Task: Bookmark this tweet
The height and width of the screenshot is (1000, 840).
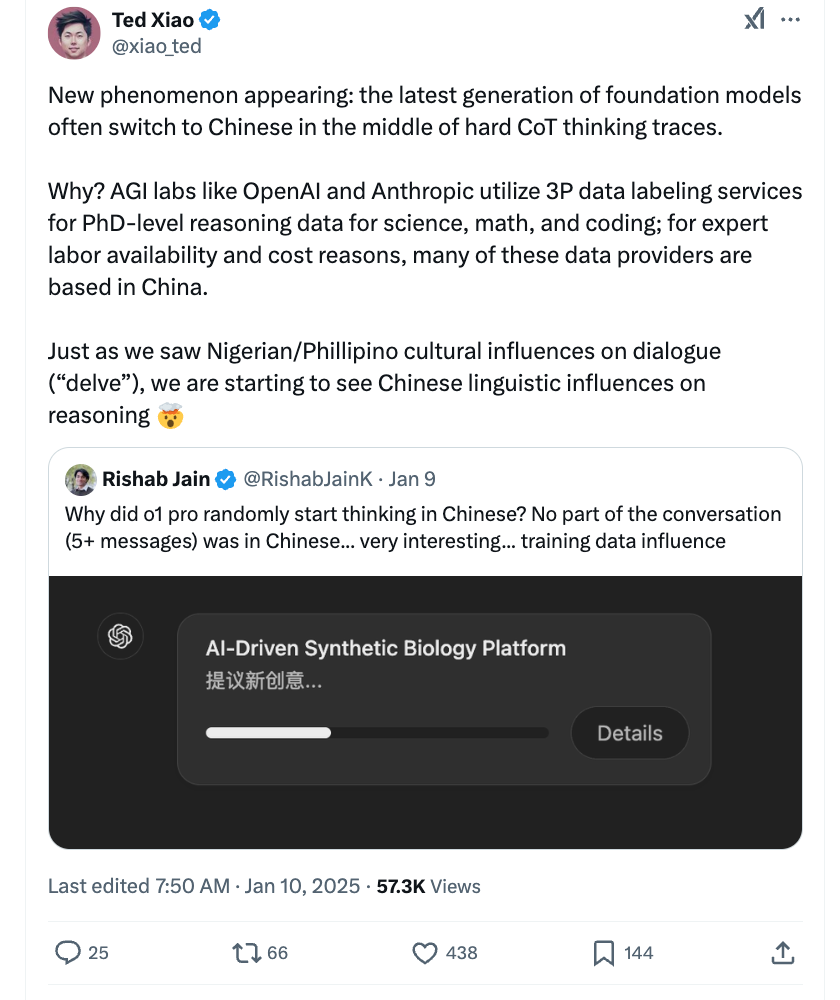Action: coord(603,953)
